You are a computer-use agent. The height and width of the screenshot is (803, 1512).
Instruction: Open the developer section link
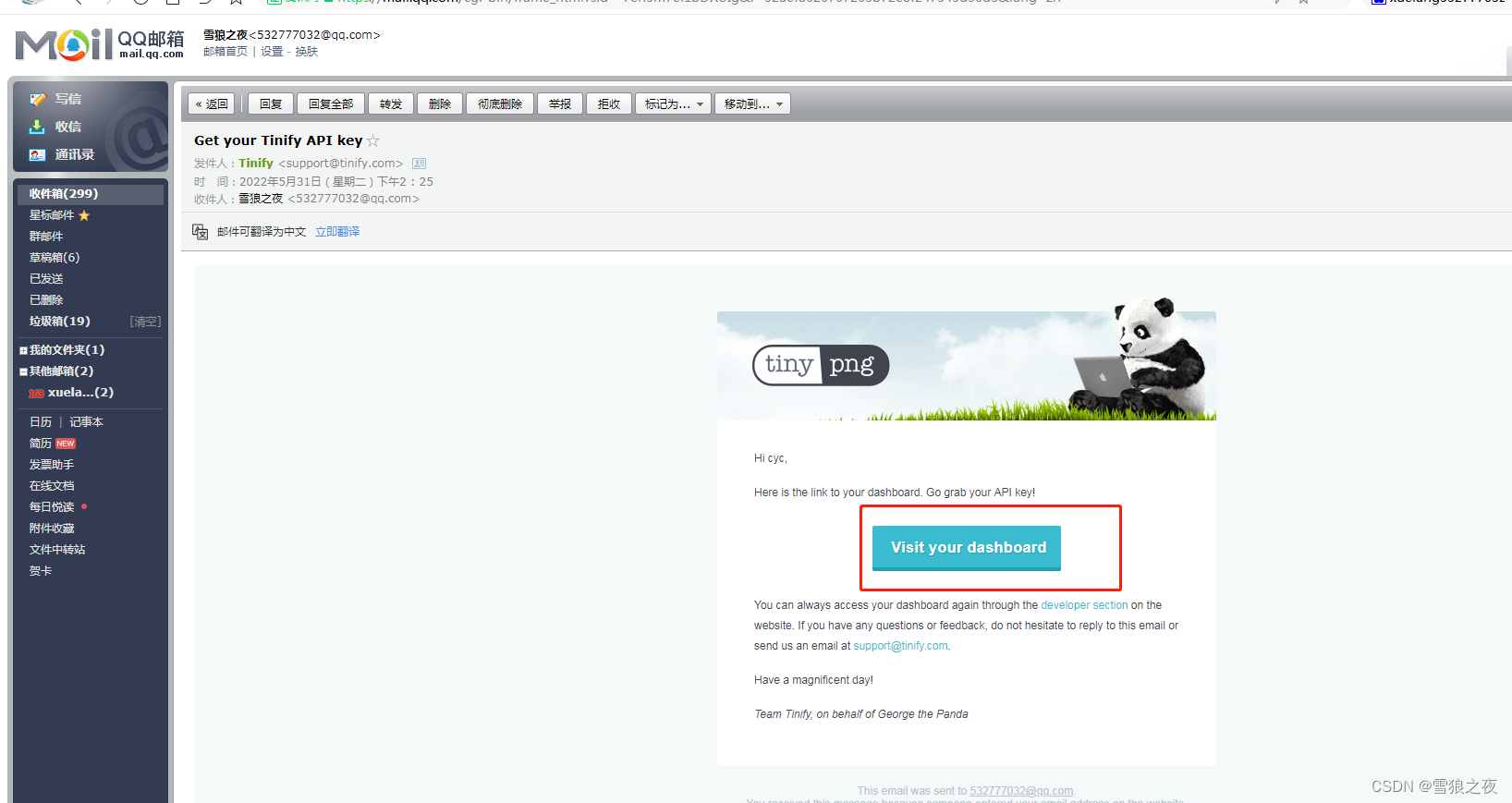point(1084,605)
